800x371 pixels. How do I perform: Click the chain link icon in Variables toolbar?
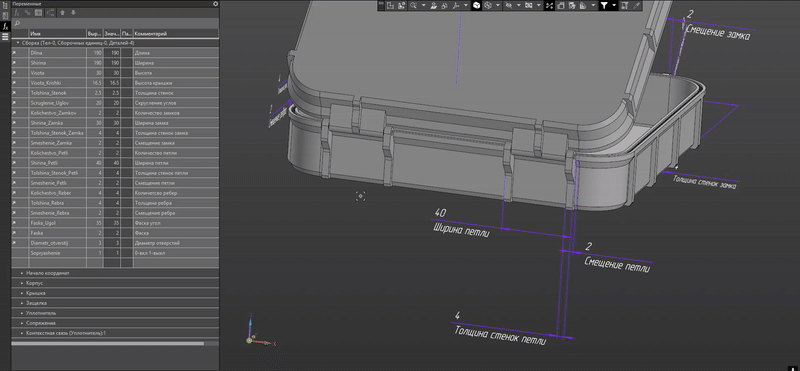28,13
